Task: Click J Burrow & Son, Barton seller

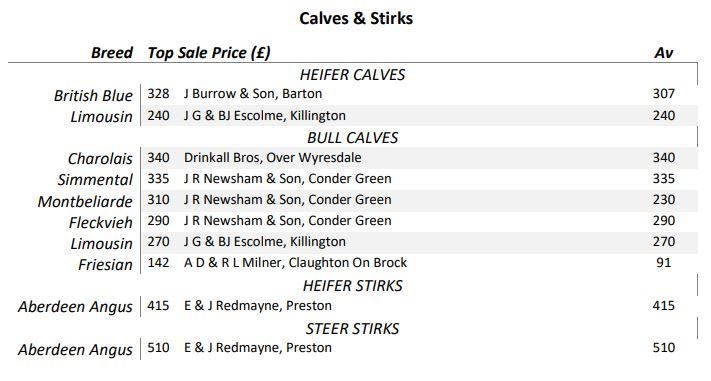Action: click(x=253, y=93)
